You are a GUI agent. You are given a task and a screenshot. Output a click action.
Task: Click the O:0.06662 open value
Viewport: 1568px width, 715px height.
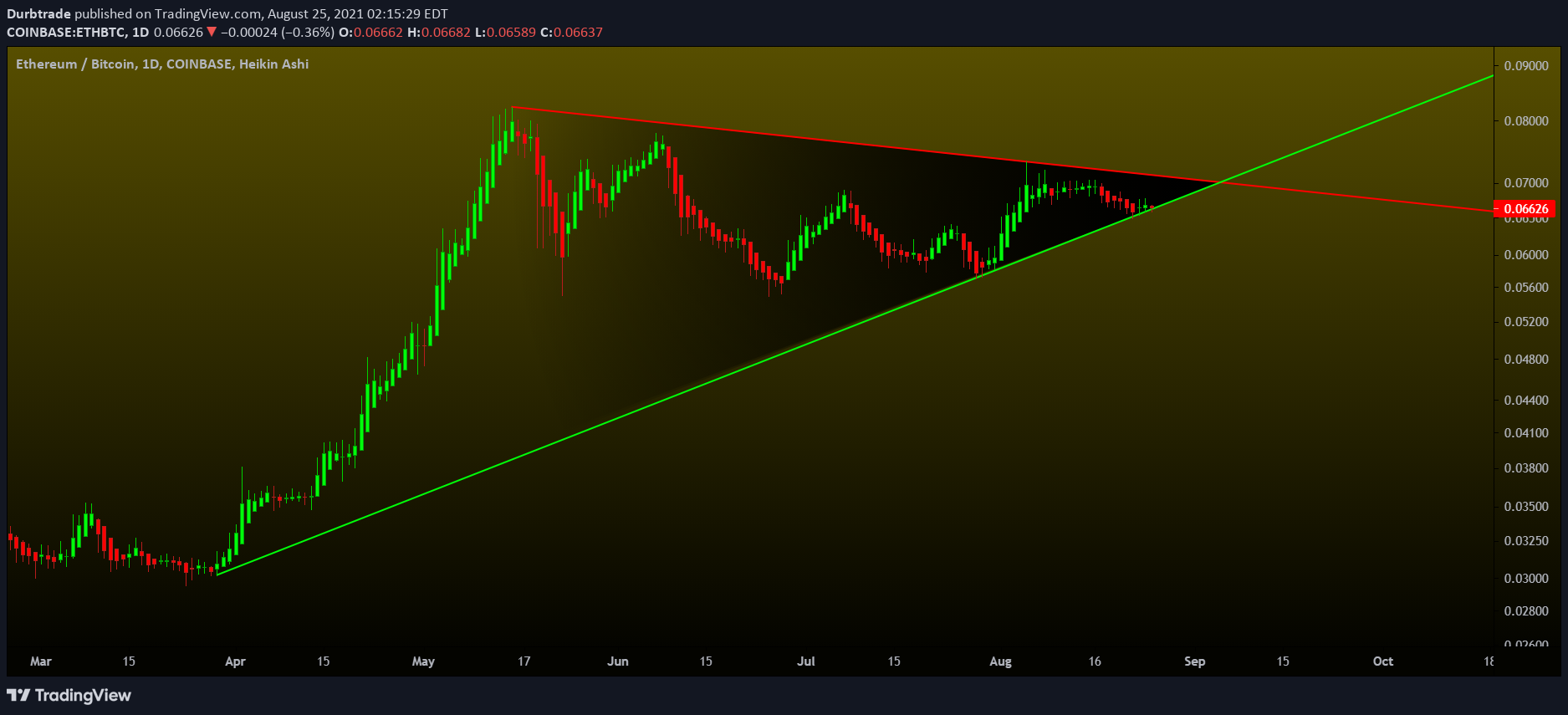click(370, 32)
